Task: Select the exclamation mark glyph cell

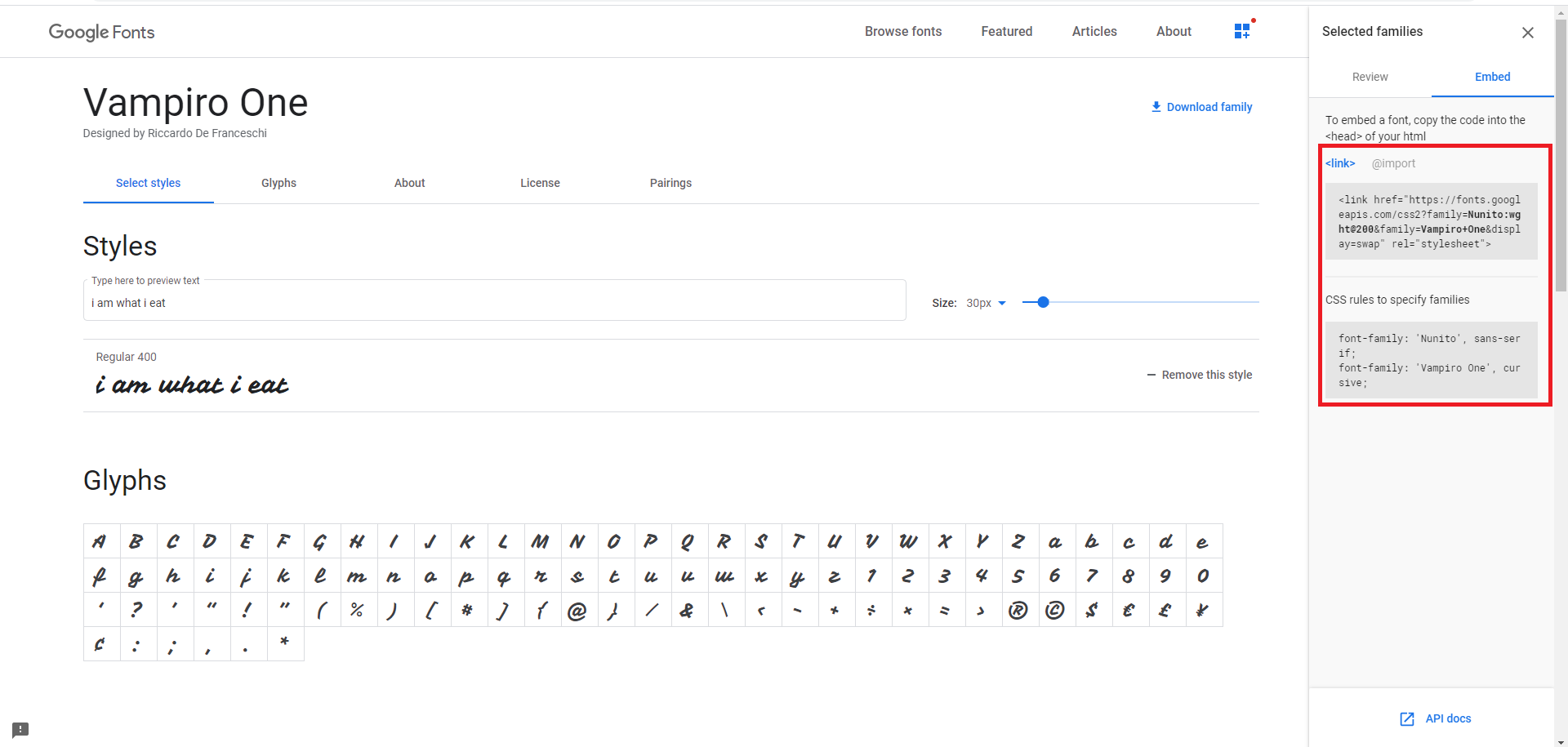Action: click(x=249, y=610)
